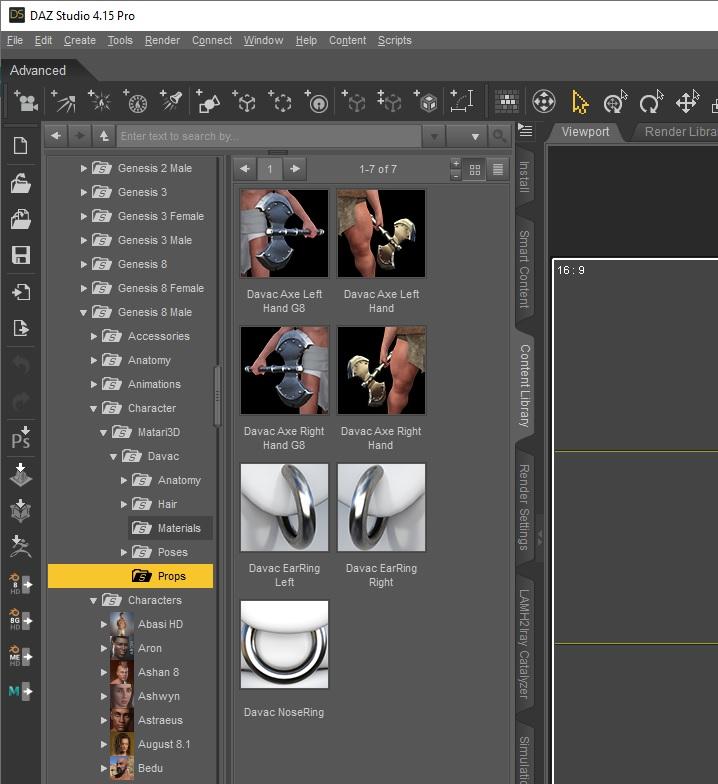
Task: Click the Photoshop bridge Ps icon
Action: click(20, 438)
